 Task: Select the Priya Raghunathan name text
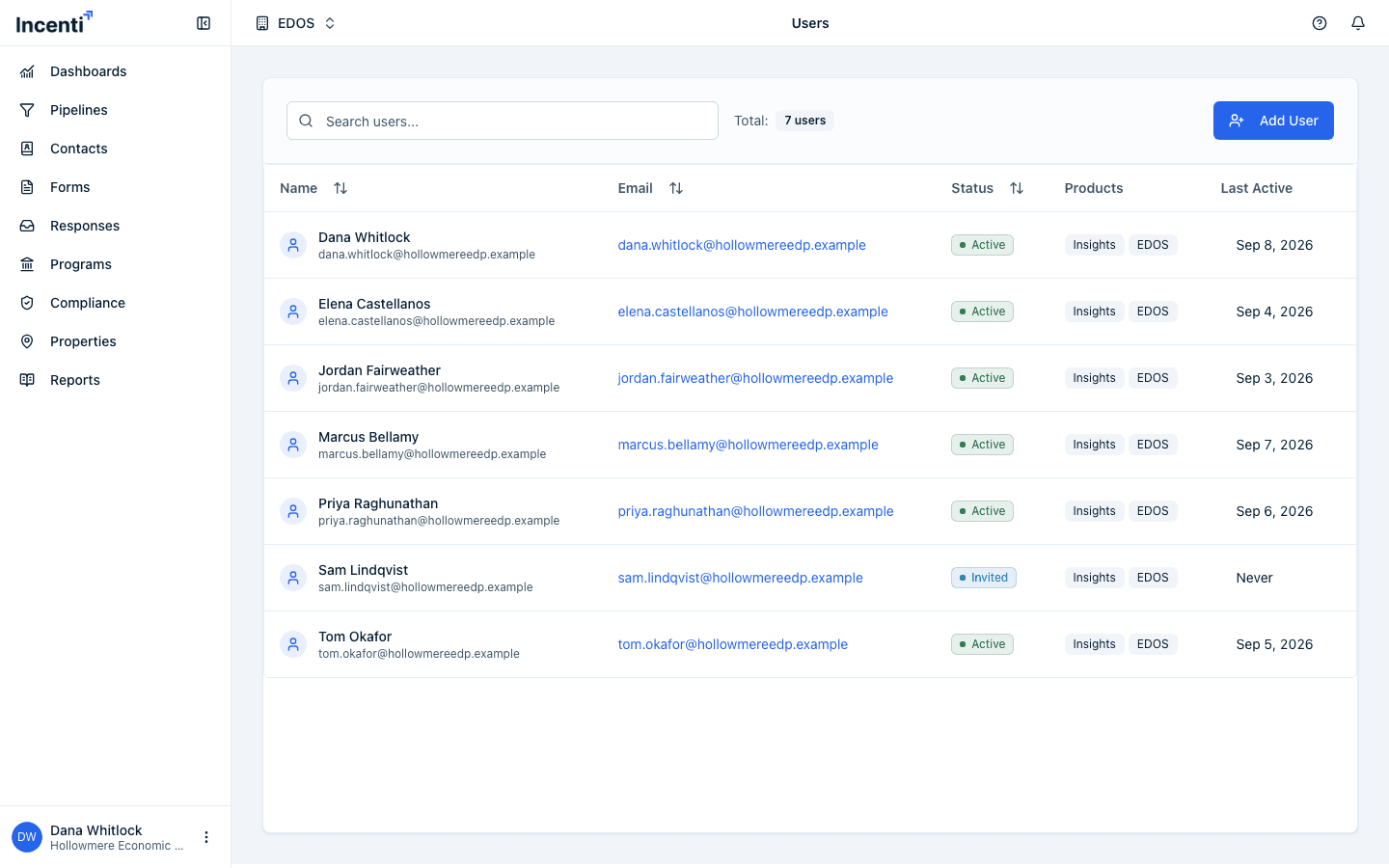point(378,503)
